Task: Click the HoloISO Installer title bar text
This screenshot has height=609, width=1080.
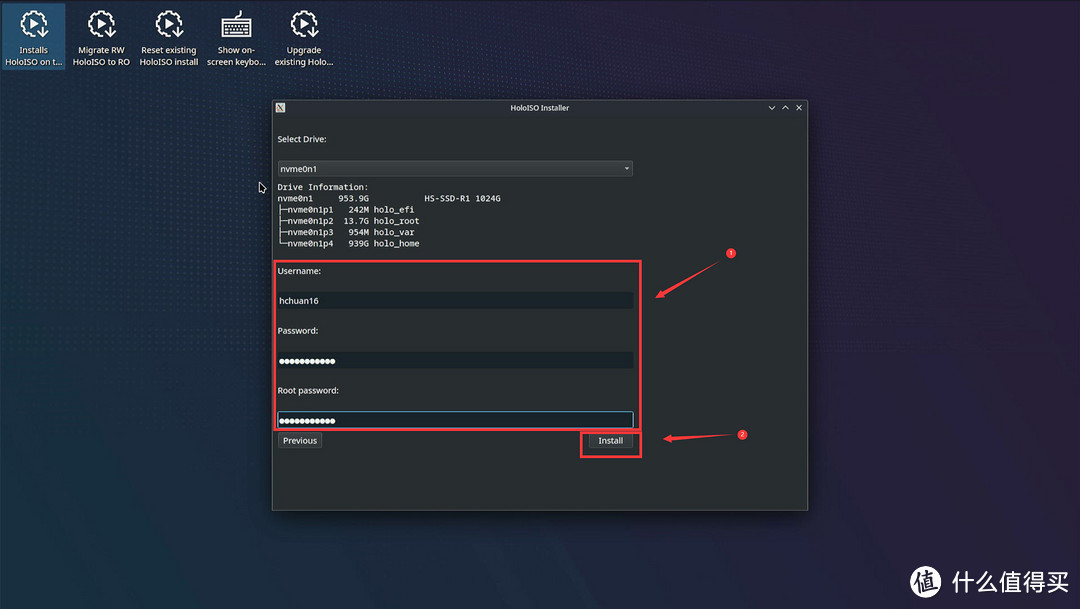Action: [539, 108]
